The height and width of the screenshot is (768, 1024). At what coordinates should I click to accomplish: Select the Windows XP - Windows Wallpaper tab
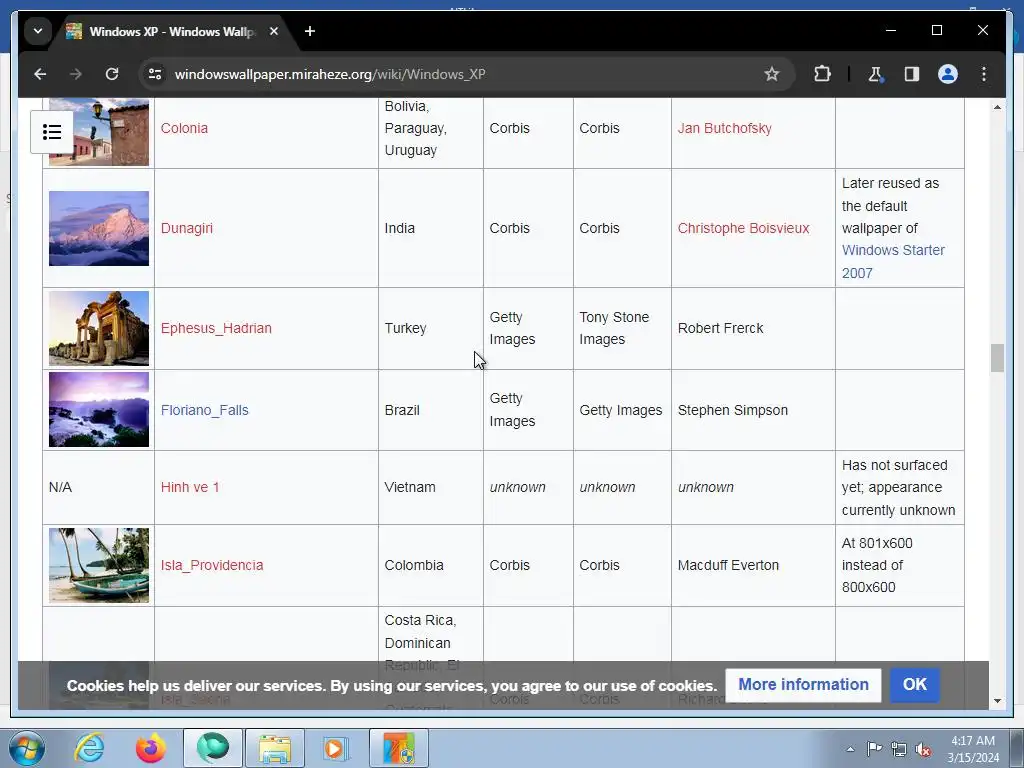[x=171, y=31]
